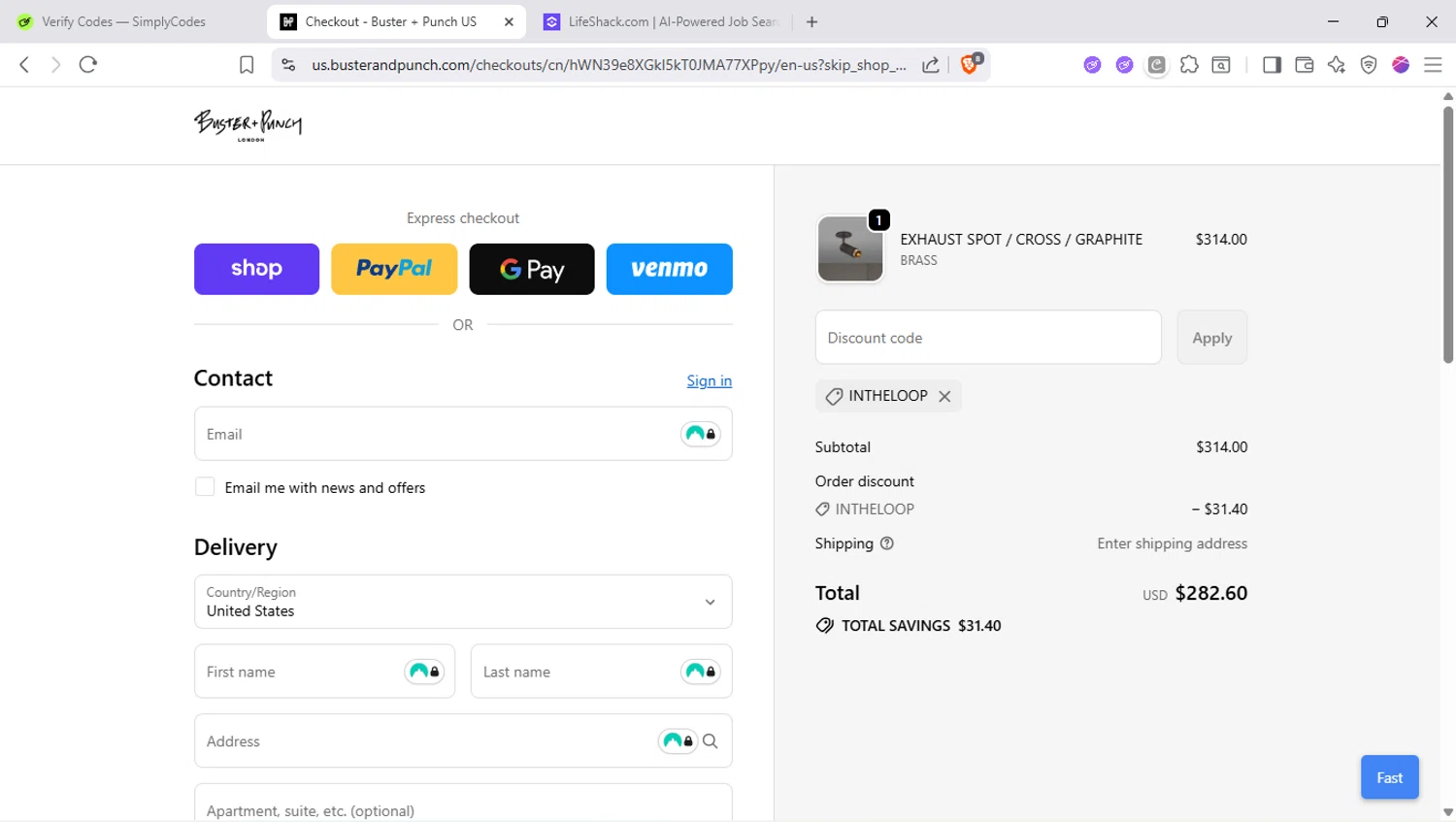Screen dimensions: 1456x822
Task: Open the browser hamburger menu
Action: click(1433, 65)
